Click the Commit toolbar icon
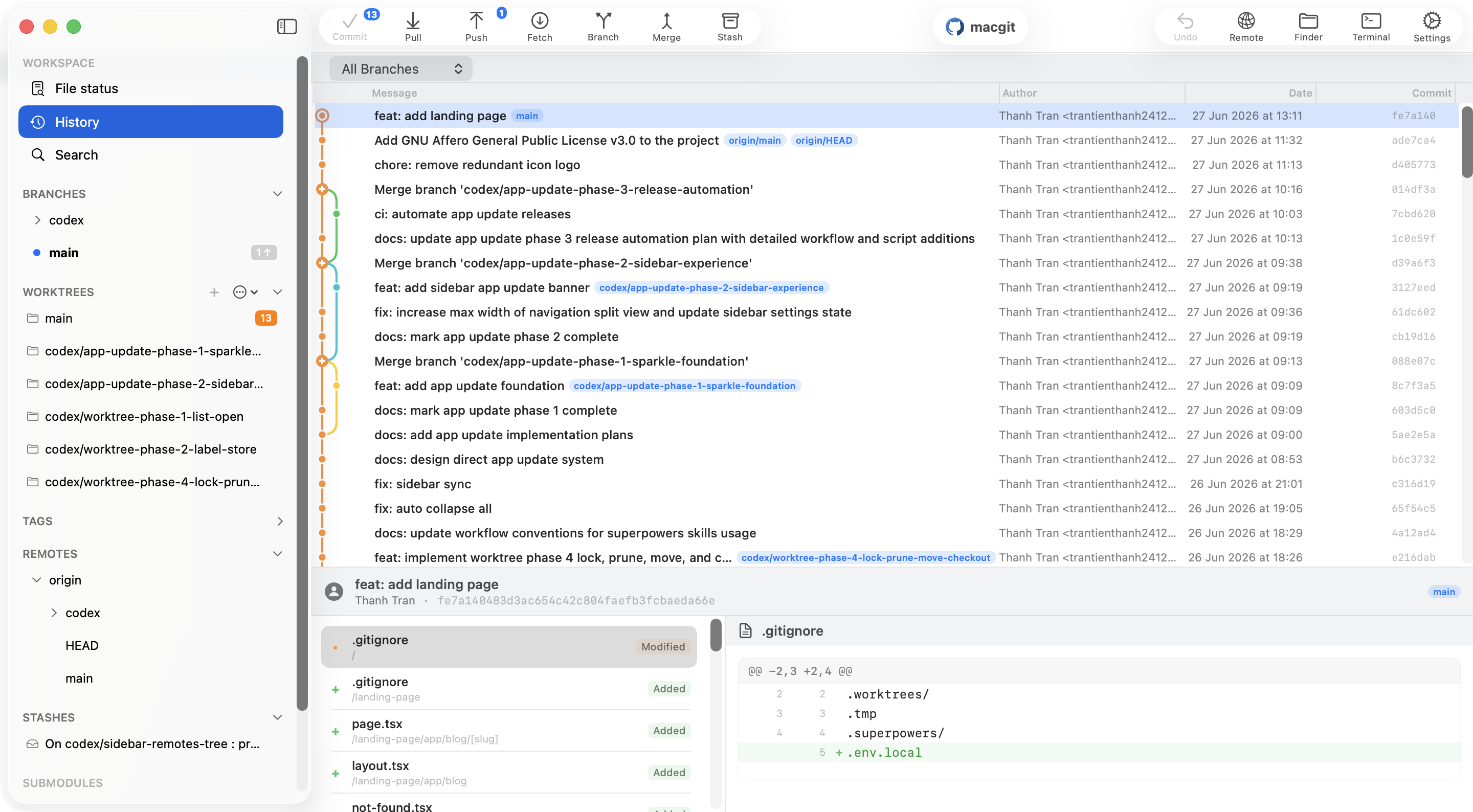1473x812 pixels. tap(349, 26)
